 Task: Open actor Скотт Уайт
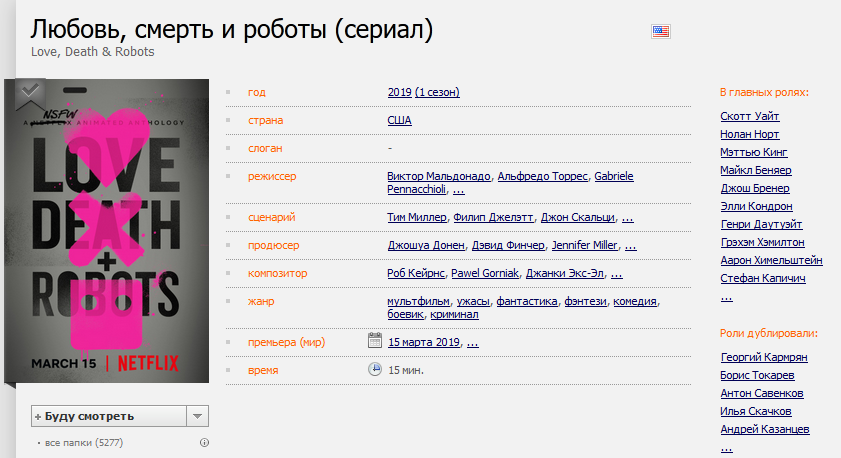pos(750,116)
